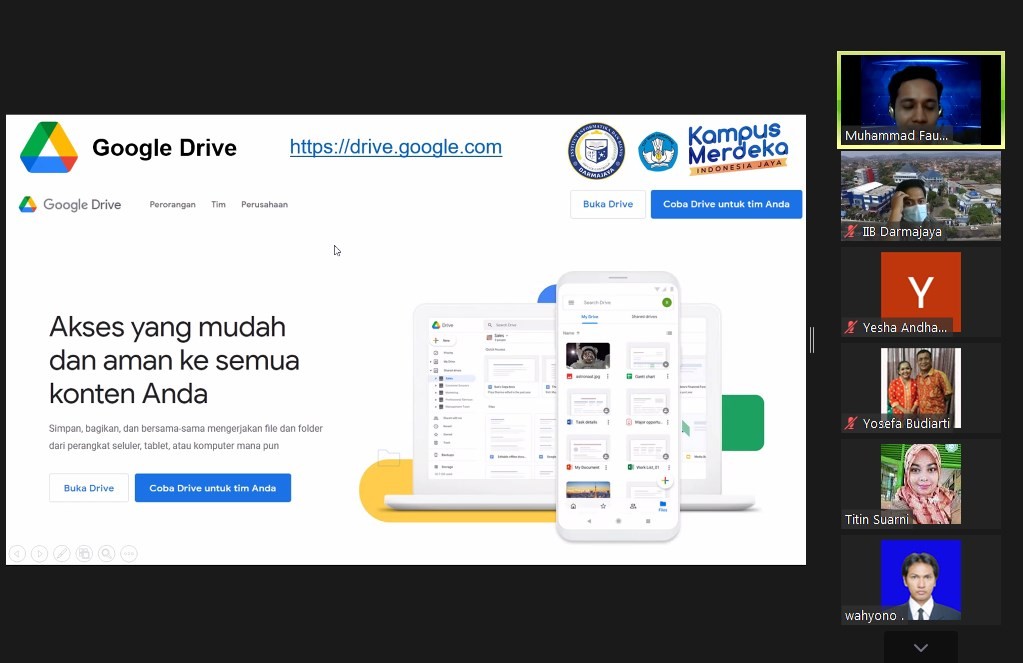
Task: Click the slideshow zoom magnifier icon
Action: (x=106, y=553)
